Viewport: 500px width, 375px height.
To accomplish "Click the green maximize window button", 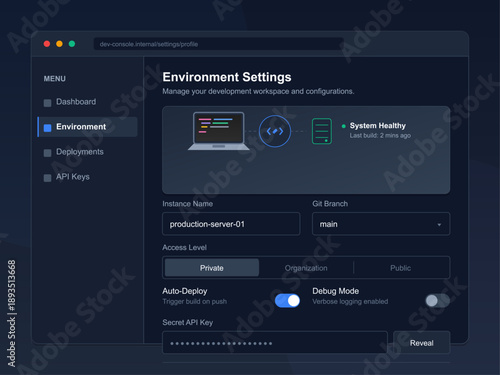I will coord(72,44).
